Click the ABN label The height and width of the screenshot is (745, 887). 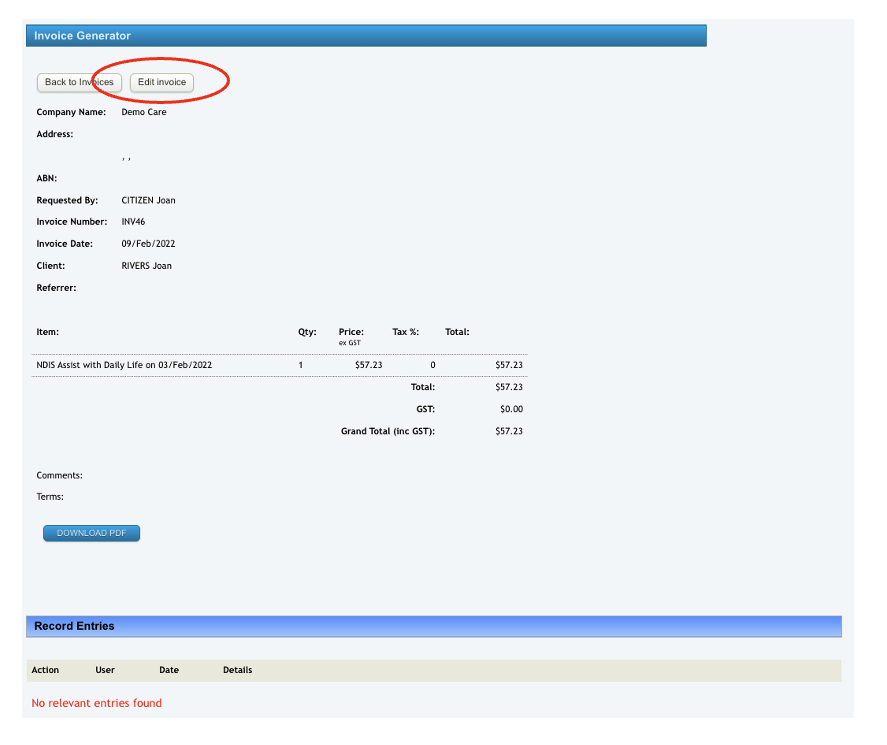coord(46,178)
